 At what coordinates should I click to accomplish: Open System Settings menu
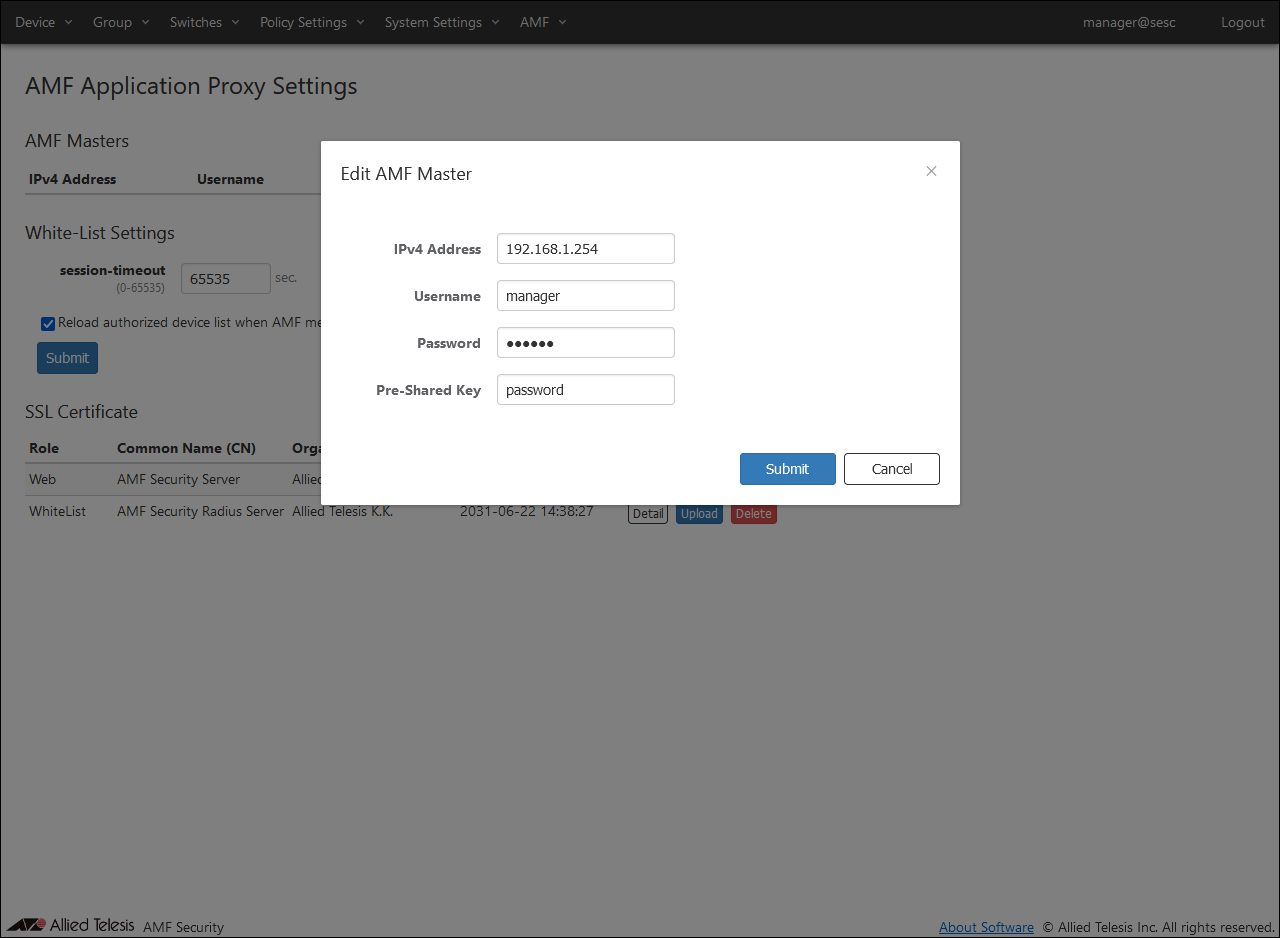442,22
